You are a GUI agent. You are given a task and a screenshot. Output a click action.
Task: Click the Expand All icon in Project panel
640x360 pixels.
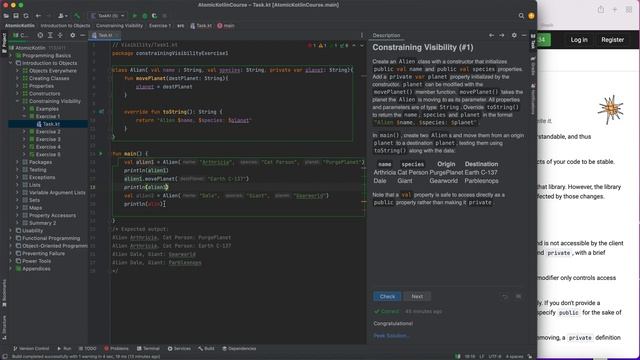(x=50, y=36)
